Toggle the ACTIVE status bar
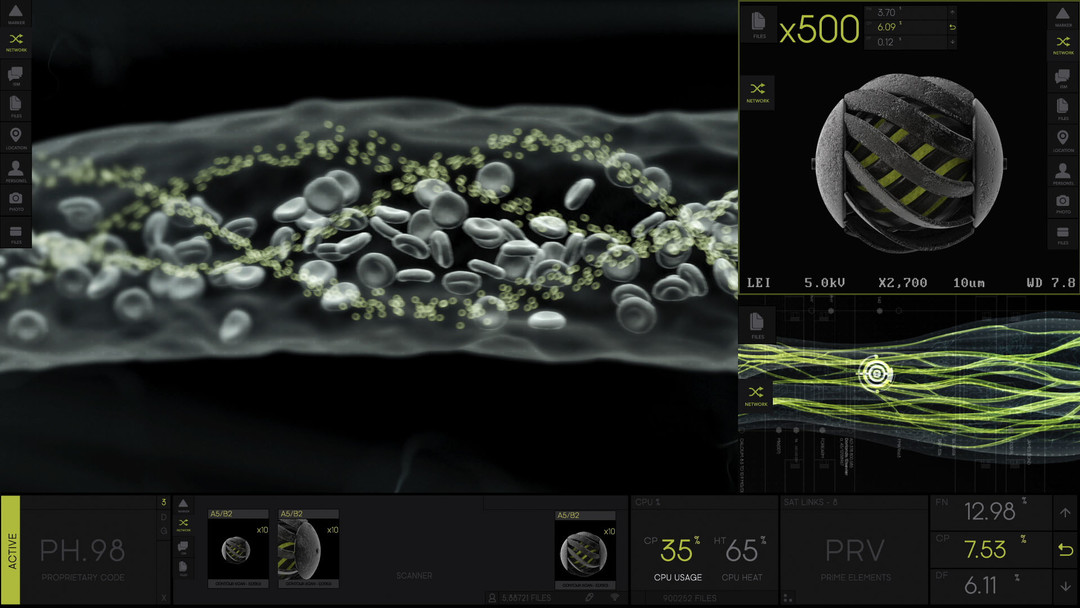The image size is (1080, 608). 11,550
